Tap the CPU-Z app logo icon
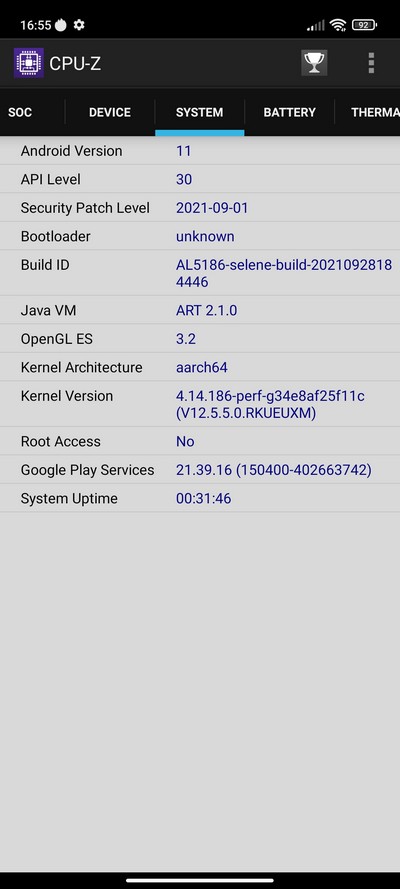This screenshot has height=889, width=400. click(x=28, y=63)
